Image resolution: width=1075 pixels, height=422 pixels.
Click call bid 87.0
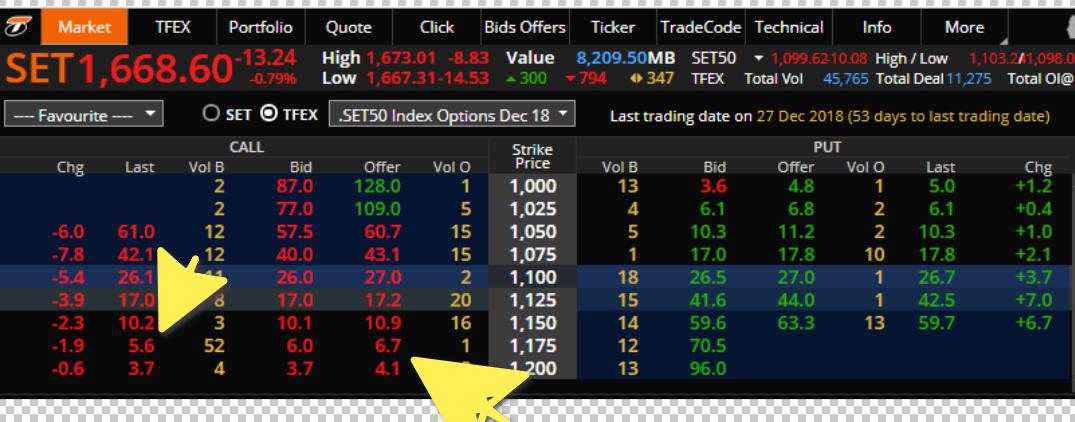point(295,186)
